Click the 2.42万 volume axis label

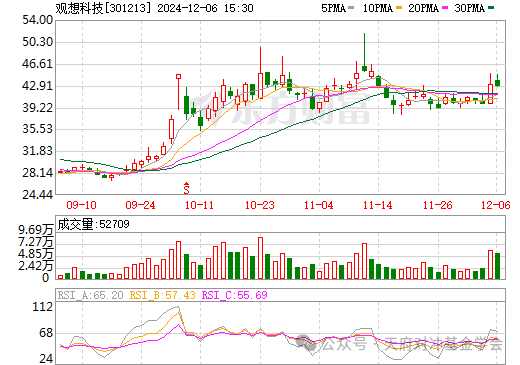(x=36, y=266)
